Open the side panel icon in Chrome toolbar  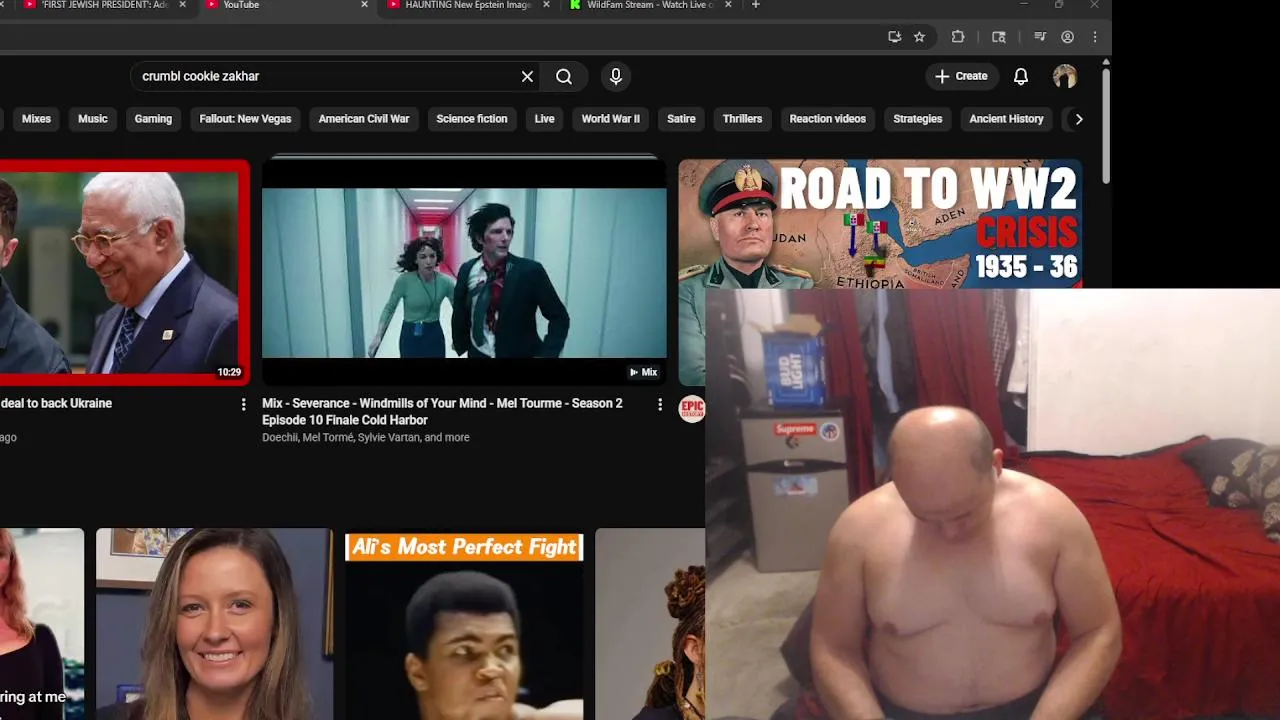(998, 37)
